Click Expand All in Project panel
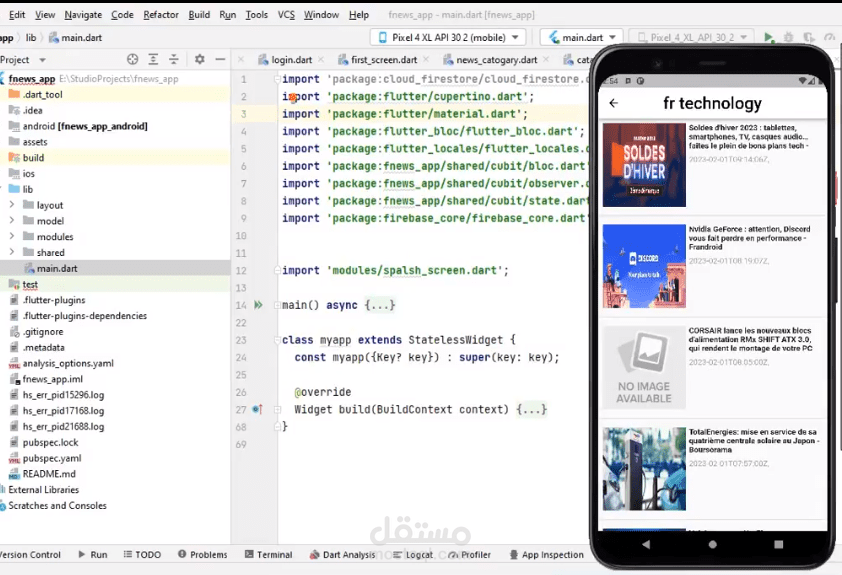842x575 pixels. tap(153, 59)
